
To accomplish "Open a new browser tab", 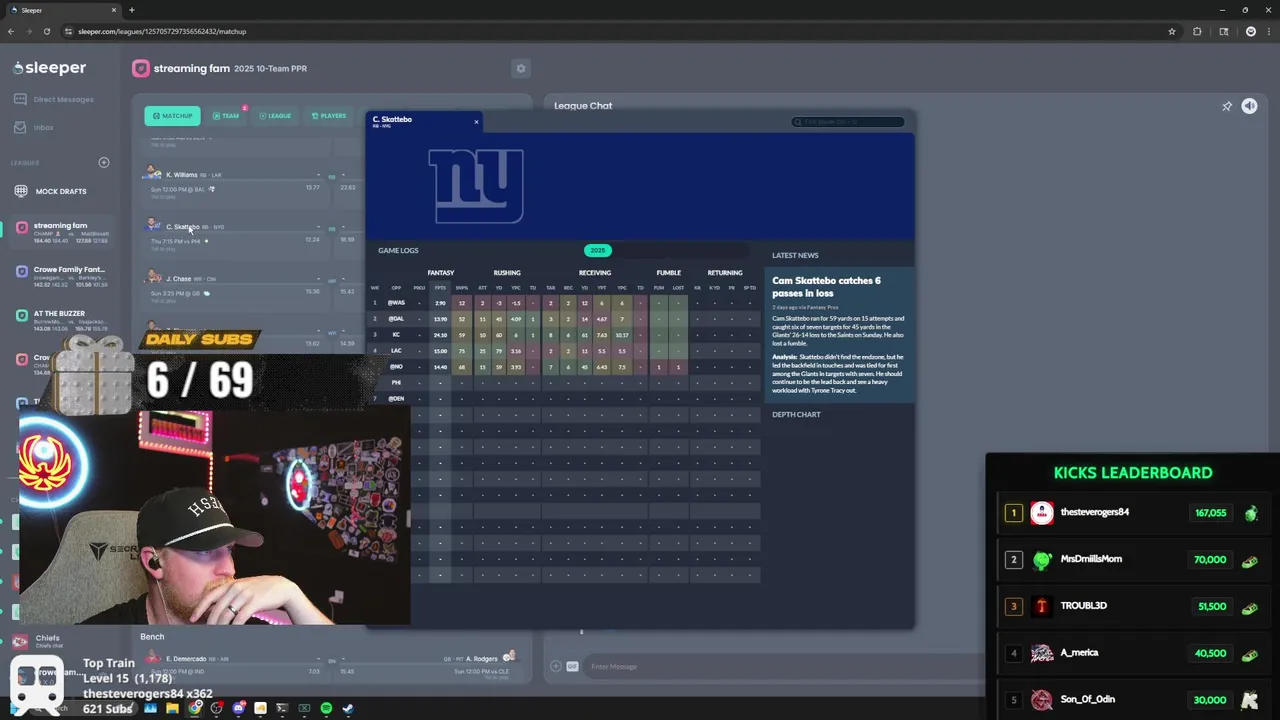I will pyautogui.click(x=131, y=10).
